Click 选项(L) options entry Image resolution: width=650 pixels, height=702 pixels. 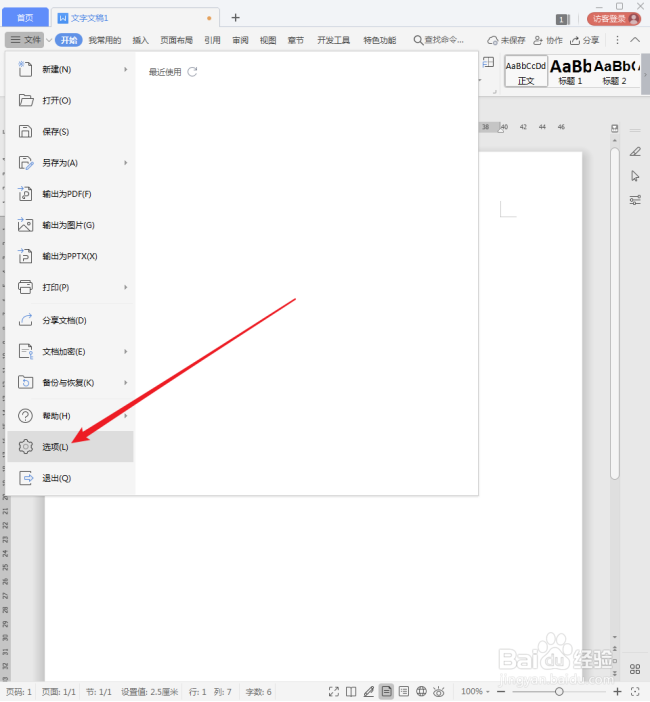70,447
